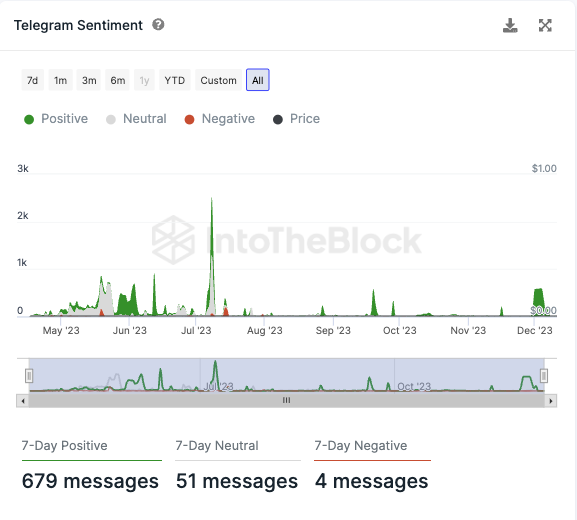577x520 pixels.
Task: Open the Telegram Sentiment help tooltip icon
Action: [158, 25]
